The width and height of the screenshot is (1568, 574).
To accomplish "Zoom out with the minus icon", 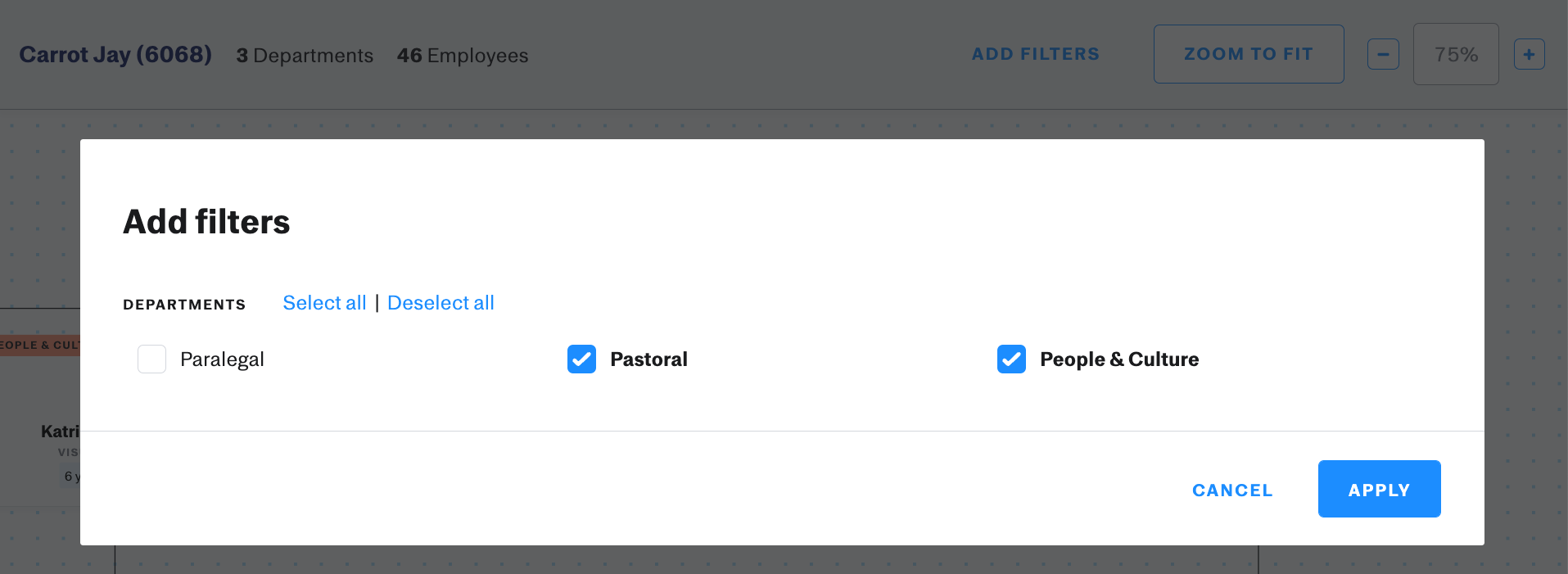I will click(1383, 55).
